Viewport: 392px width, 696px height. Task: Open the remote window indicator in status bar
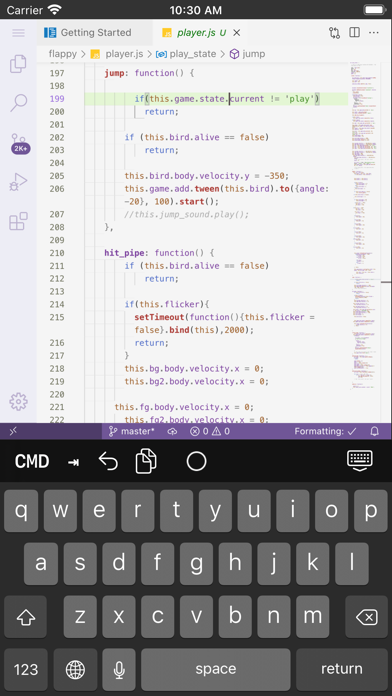tap(13, 431)
